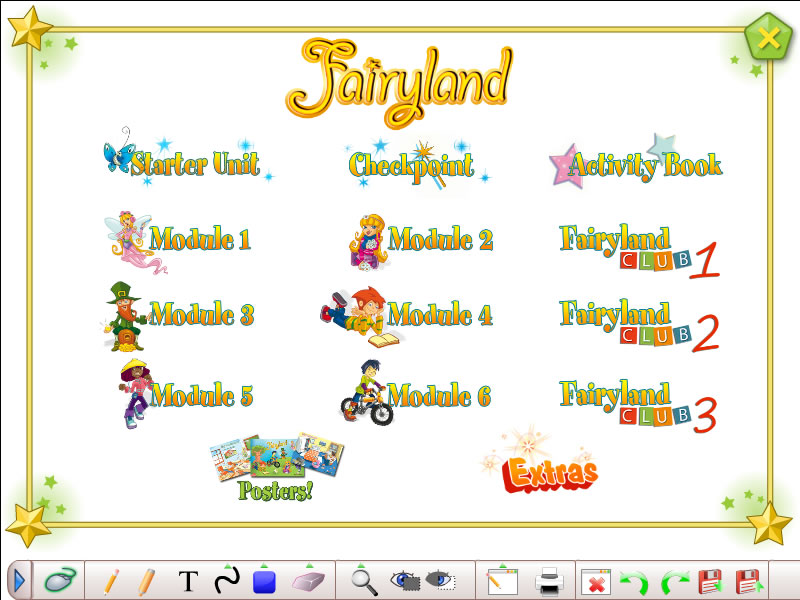Image resolution: width=800 pixels, height=600 pixels.
Task: Select the thin pencil tool
Action: tap(111, 580)
